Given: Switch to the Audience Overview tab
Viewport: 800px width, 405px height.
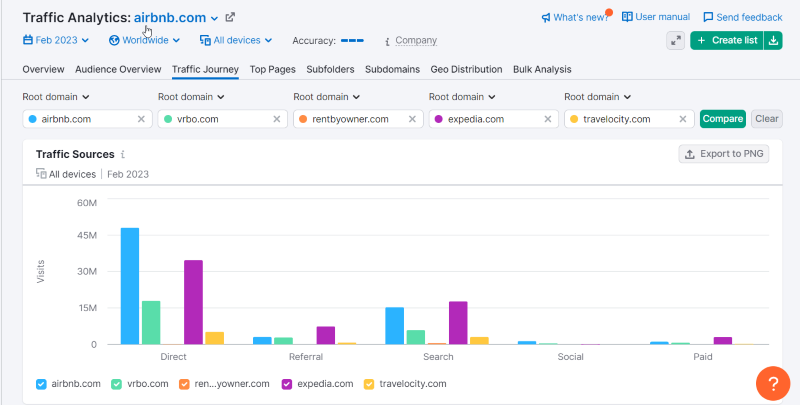Looking at the screenshot, I should (x=118, y=69).
